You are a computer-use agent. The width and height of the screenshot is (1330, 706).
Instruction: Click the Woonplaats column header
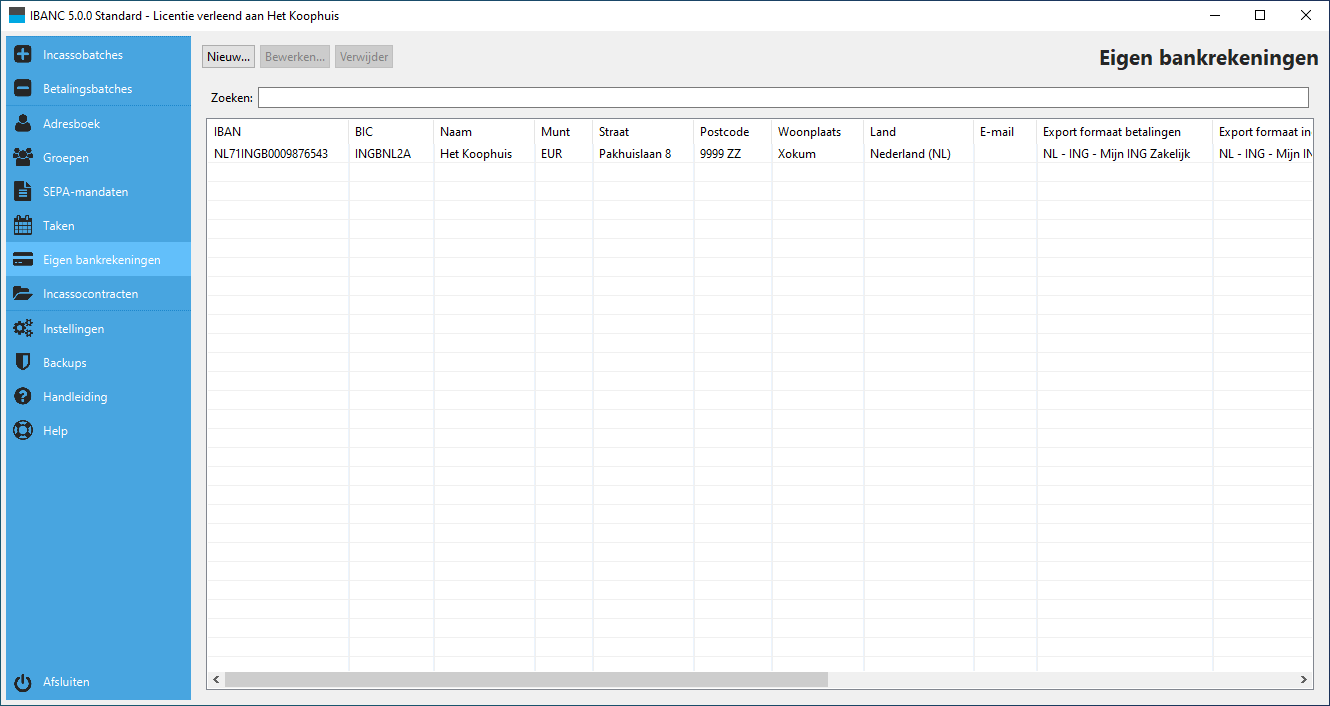(809, 132)
